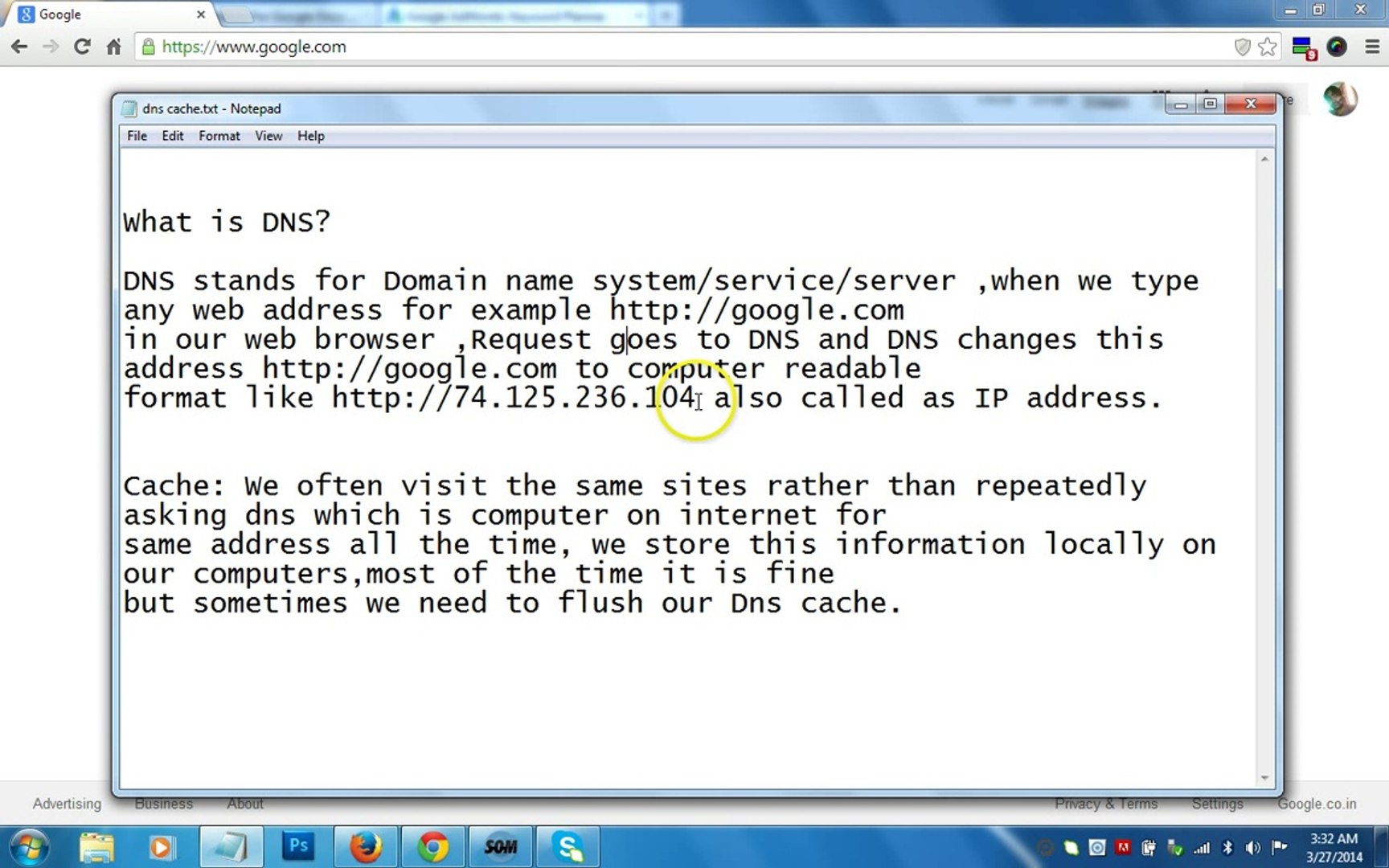Open the Edit menu in Notepad
This screenshot has height=868, width=1389.
click(x=172, y=136)
